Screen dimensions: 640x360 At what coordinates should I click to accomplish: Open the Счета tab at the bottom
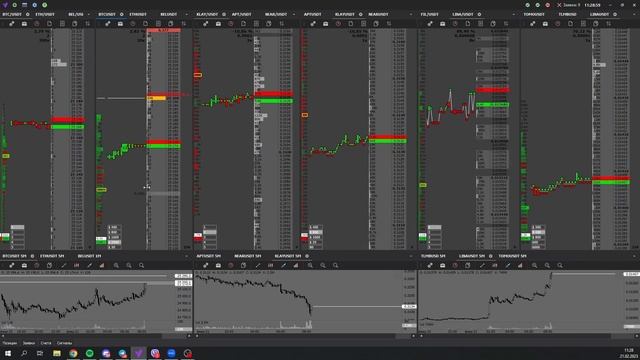pyautogui.click(x=46, y=343)
